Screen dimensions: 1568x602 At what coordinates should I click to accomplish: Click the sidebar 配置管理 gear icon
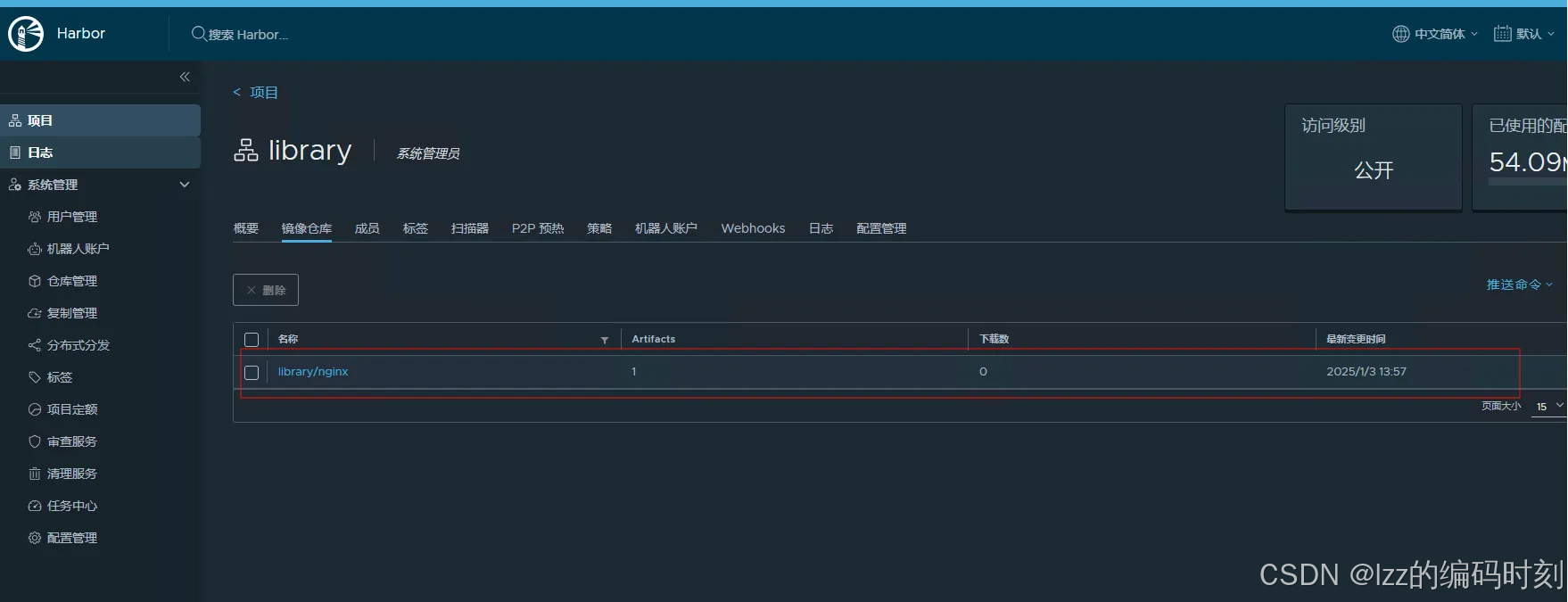tap(35, 538)
